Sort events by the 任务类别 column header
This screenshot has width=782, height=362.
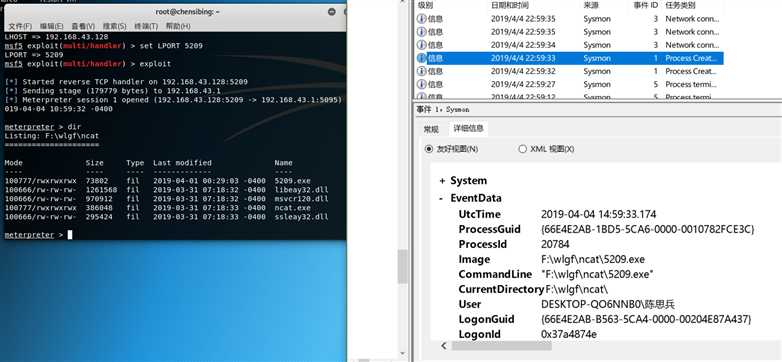[x=680, y=5]
